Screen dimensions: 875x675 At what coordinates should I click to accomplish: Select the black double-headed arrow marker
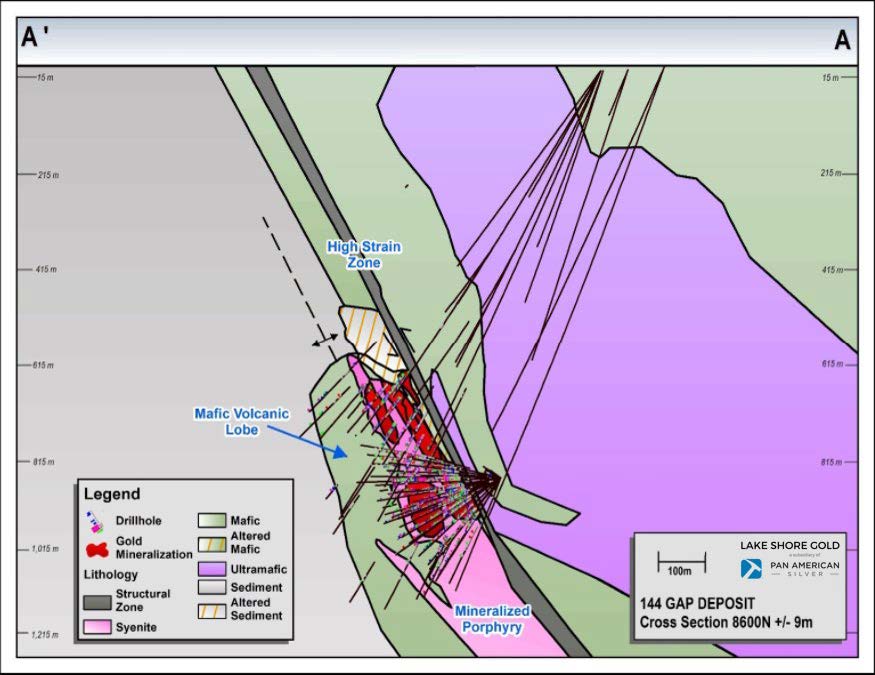[324, 342]
